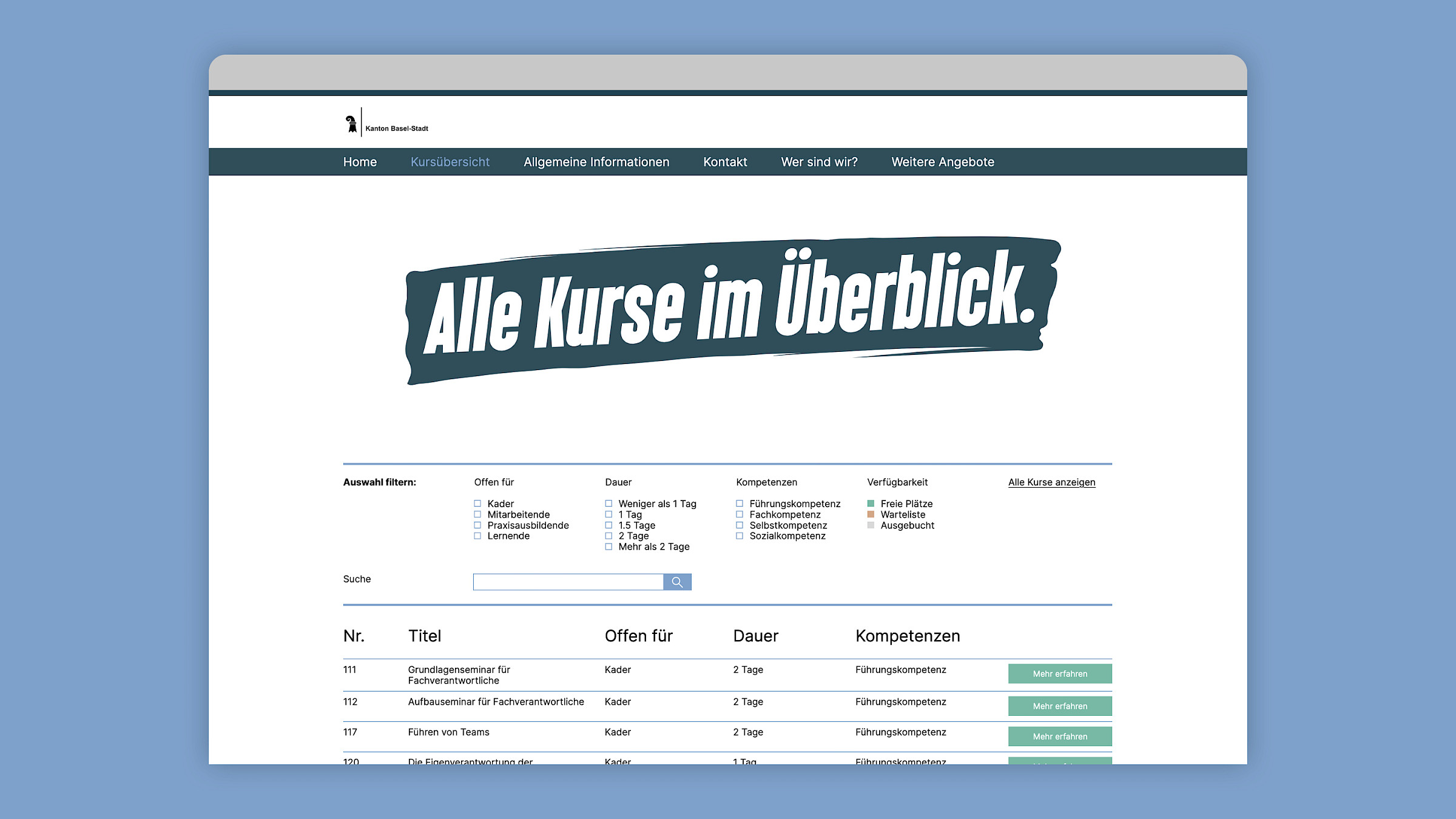Image resolution: width=1456 pixels, height=819 pixels.
Task: Check Mehr als 2 Tage option
Action: coord(608,547)
